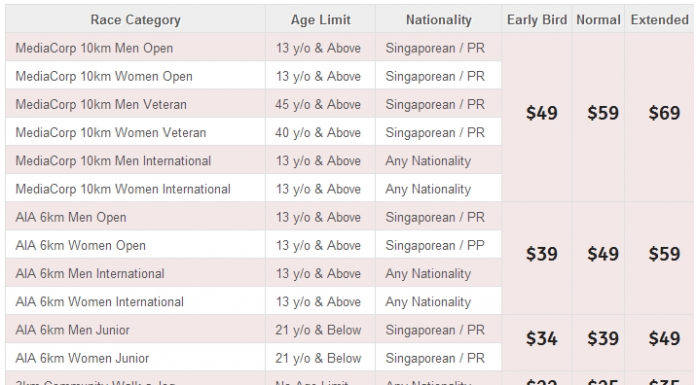Select the Extended column header

point(660,20)
